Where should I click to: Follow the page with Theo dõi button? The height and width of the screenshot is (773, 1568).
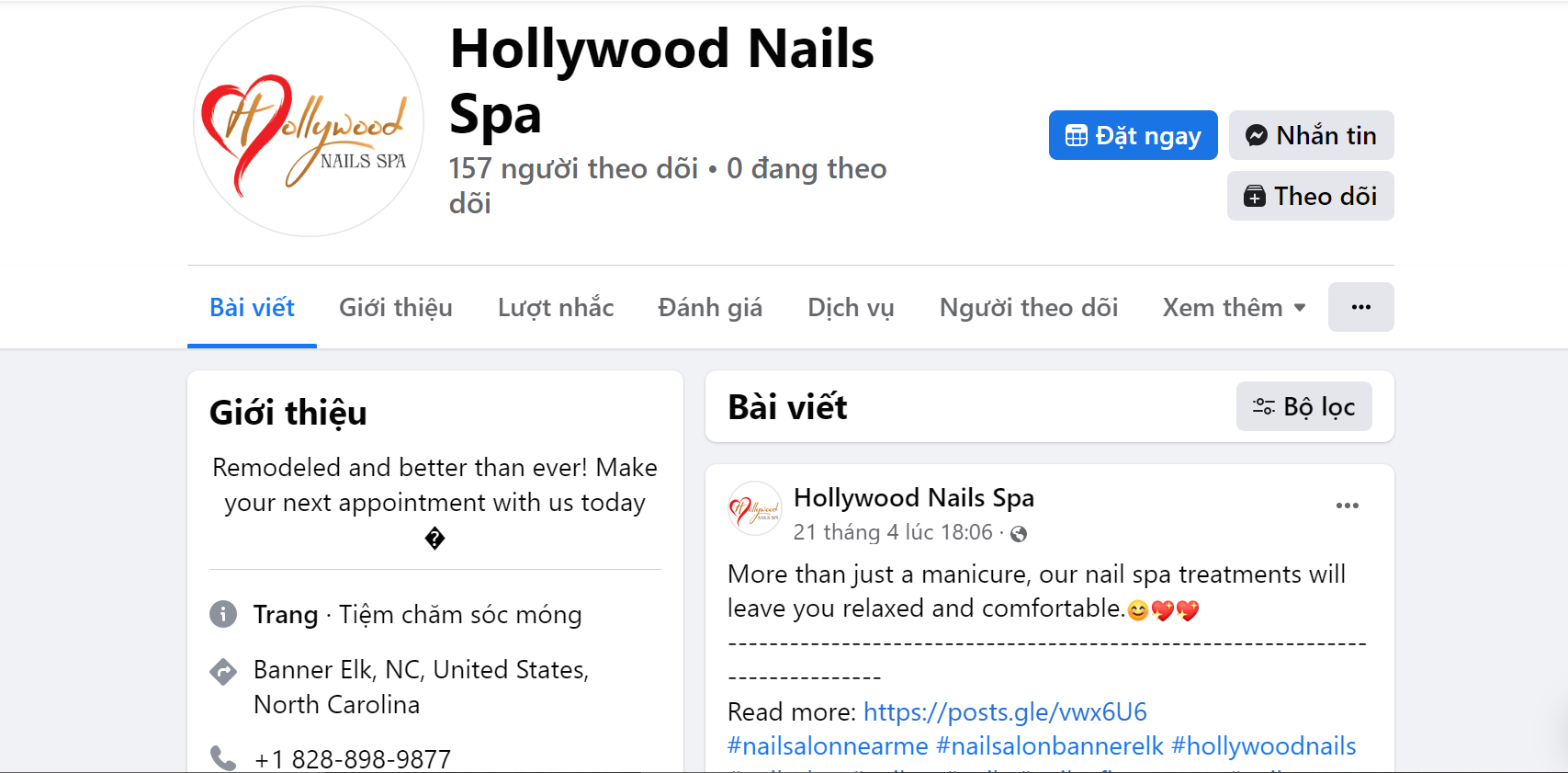click(1310, 196)
